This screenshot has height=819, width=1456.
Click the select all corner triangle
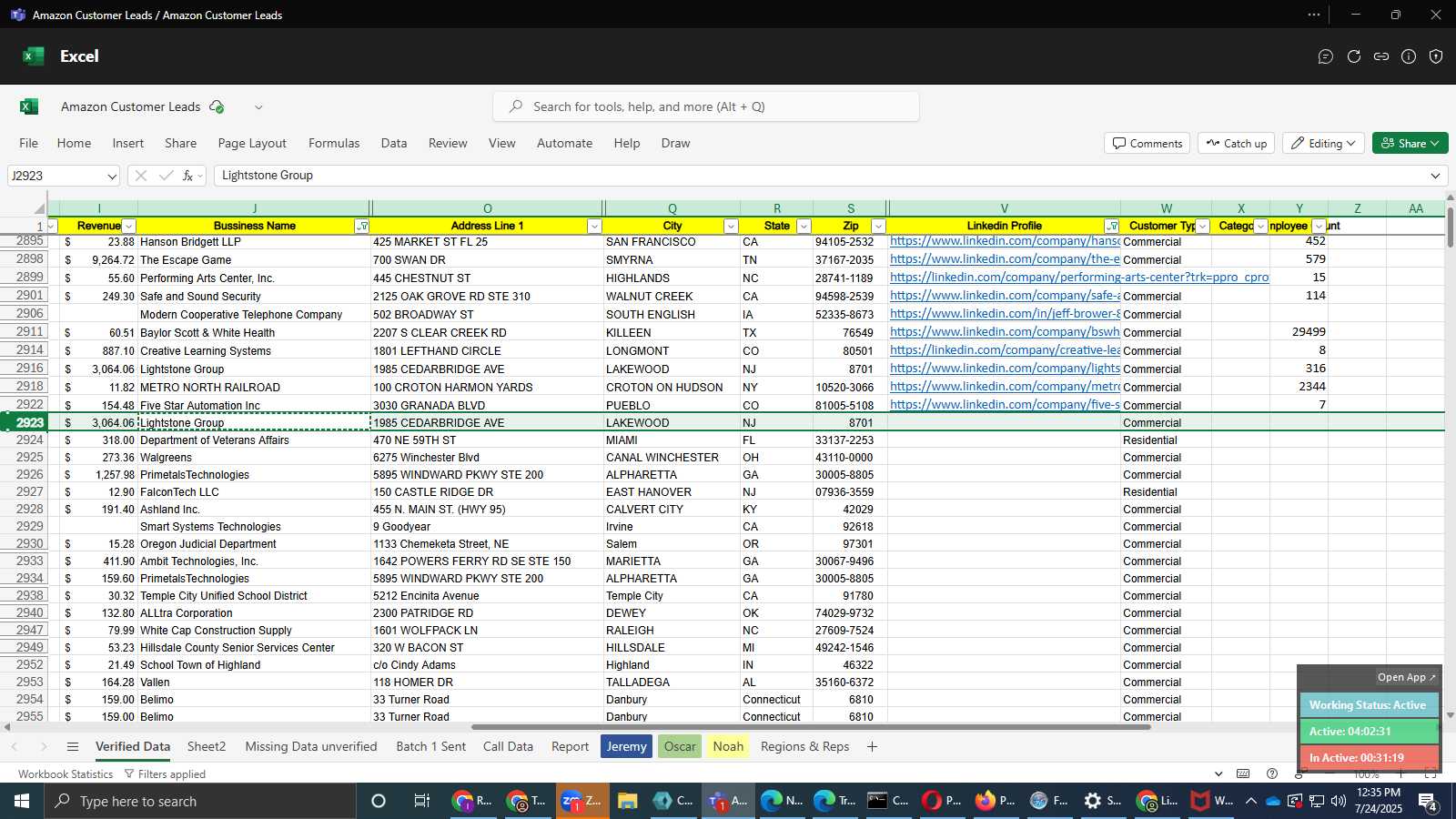coord(39,208)
